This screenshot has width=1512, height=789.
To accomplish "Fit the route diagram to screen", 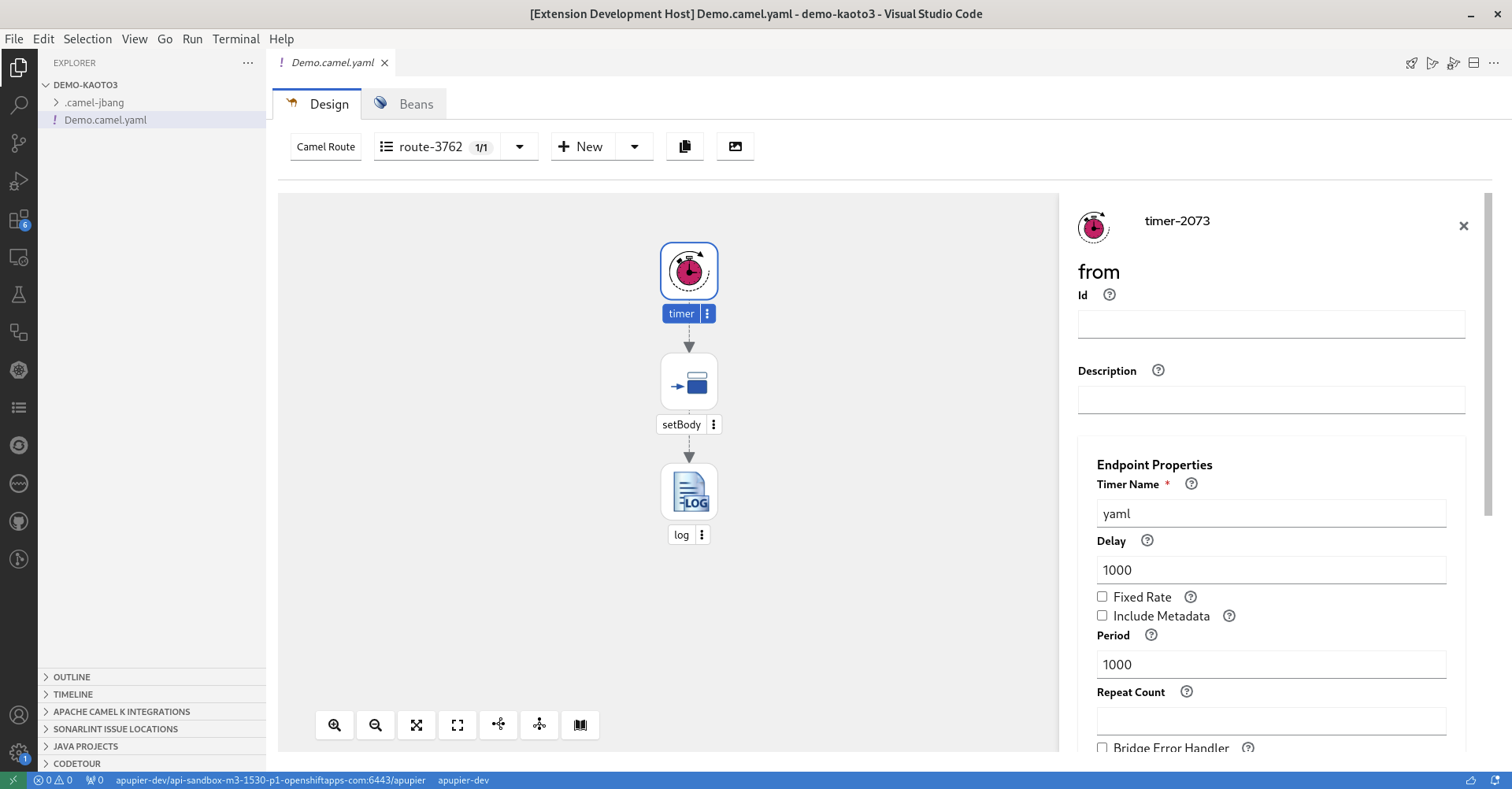I will [x=417, y=725].
